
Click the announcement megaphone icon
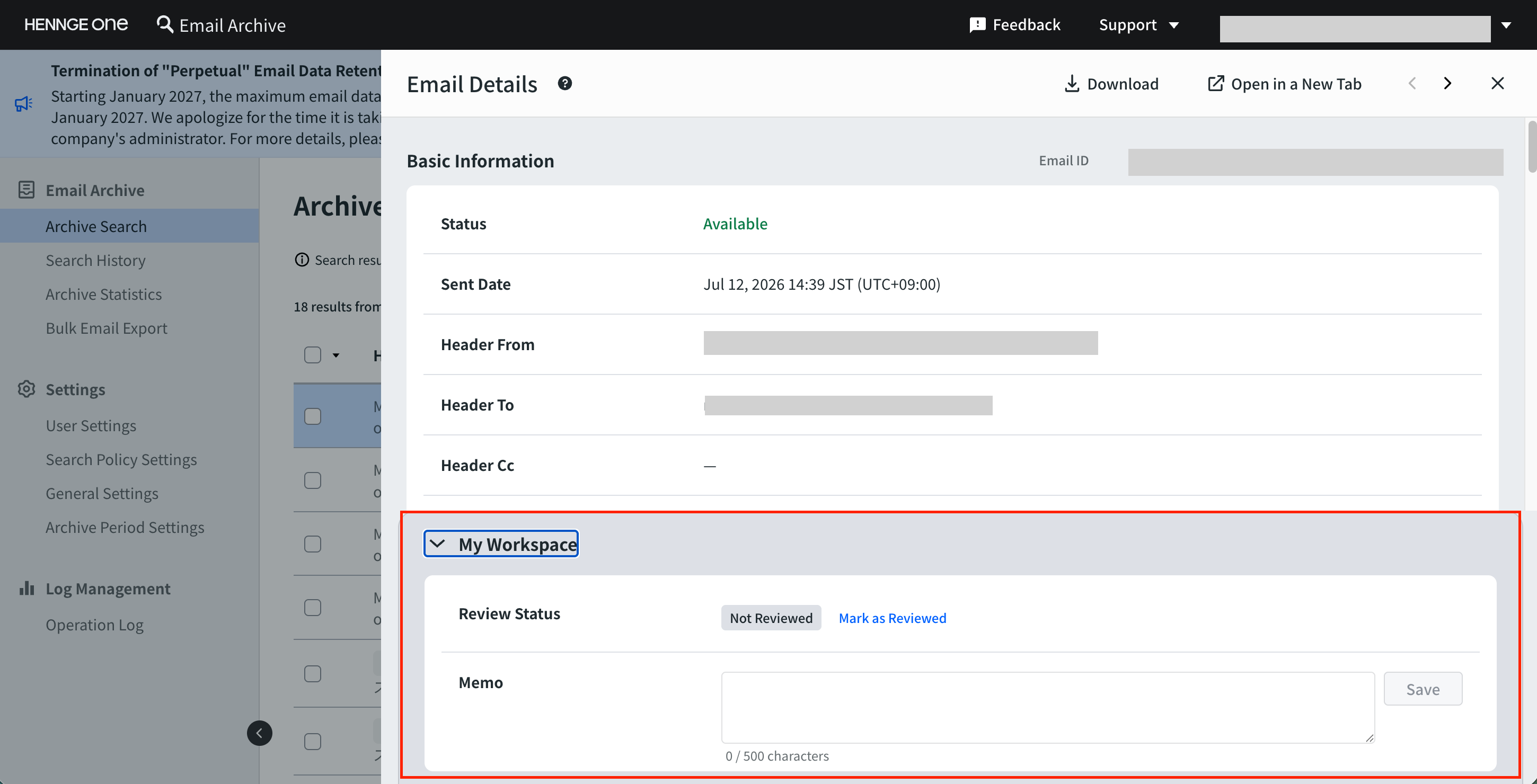click(x=24, y=104)
